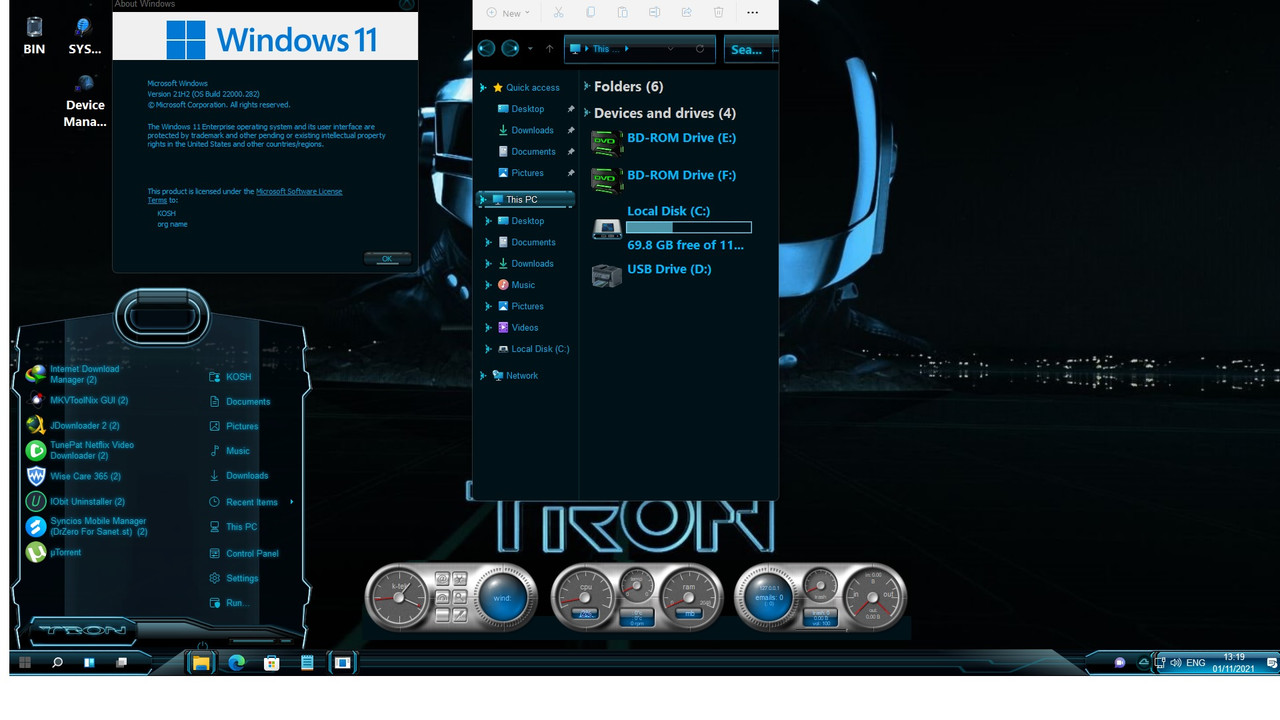This screenshot has height=720, width=1280.
Task: Click the Rename icon in Explorer toolbar
Action: point(654,13)
